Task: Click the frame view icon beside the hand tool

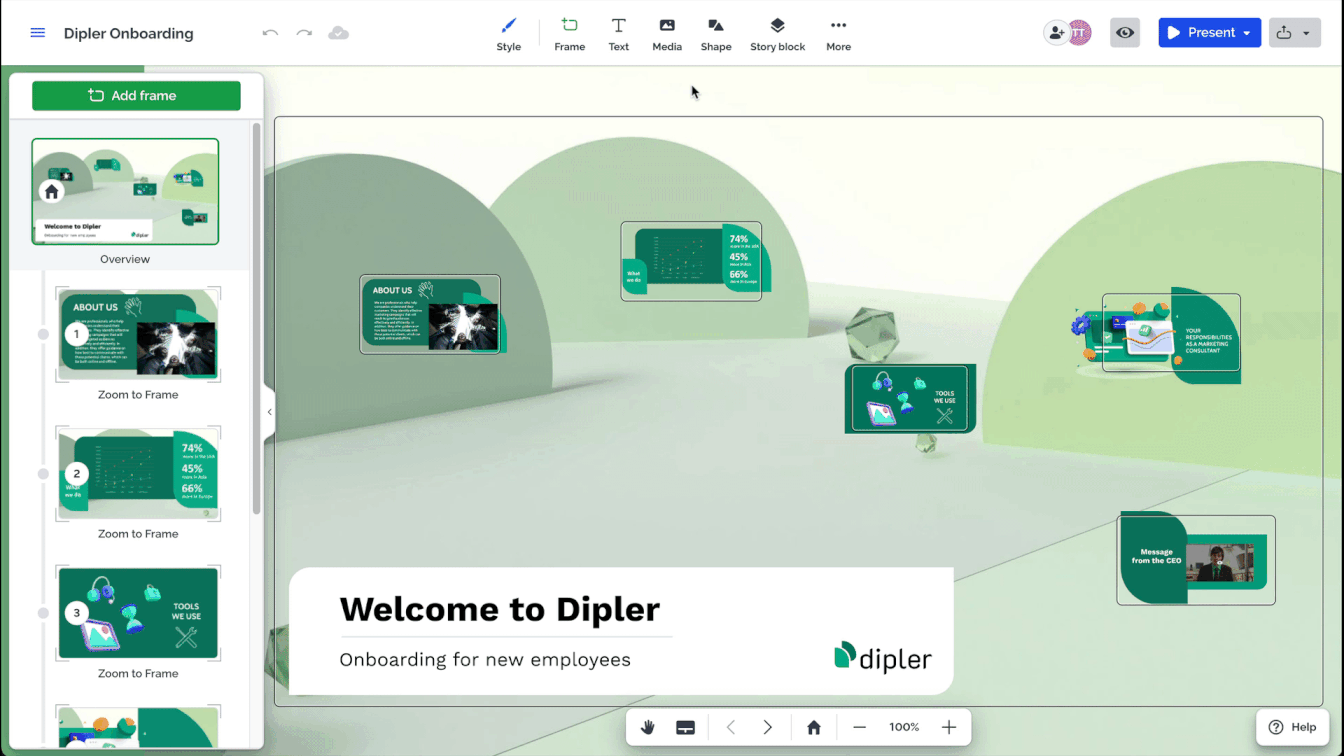Action: pos(685,727)
